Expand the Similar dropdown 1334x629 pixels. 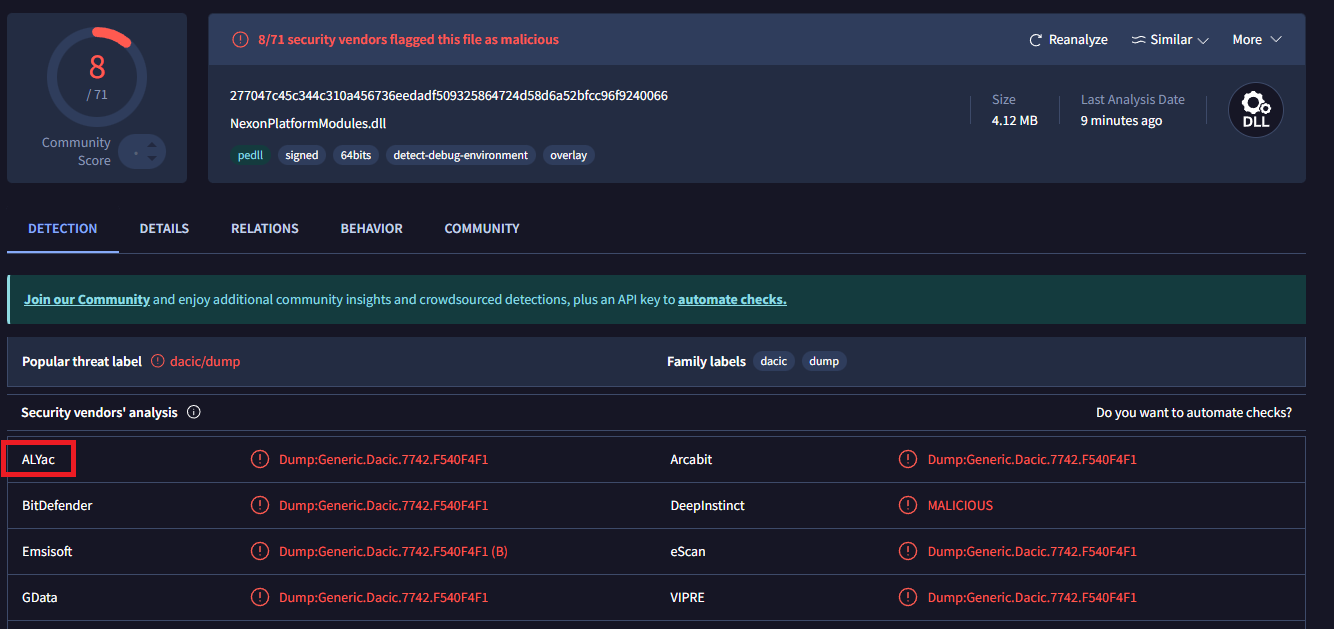click(x=1170, y=40)
